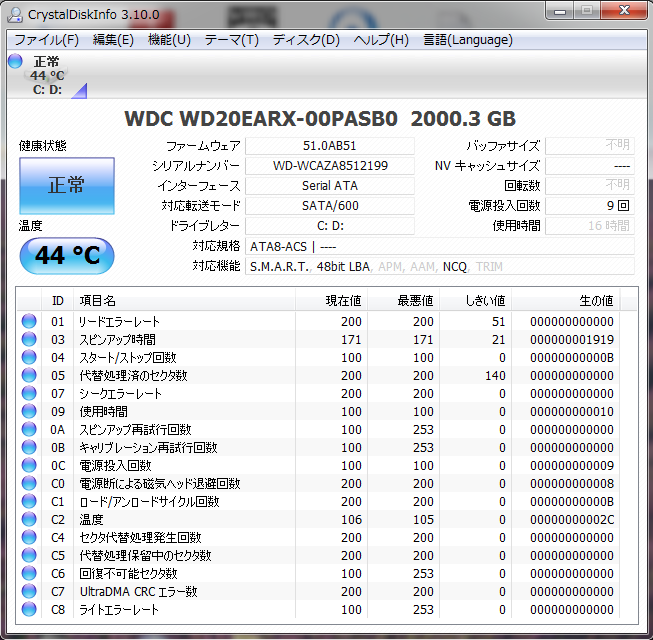Viewport: 653px width, 640px height.
Task: Click the rotation rate field showing 不明
Action: coord(590,186)
